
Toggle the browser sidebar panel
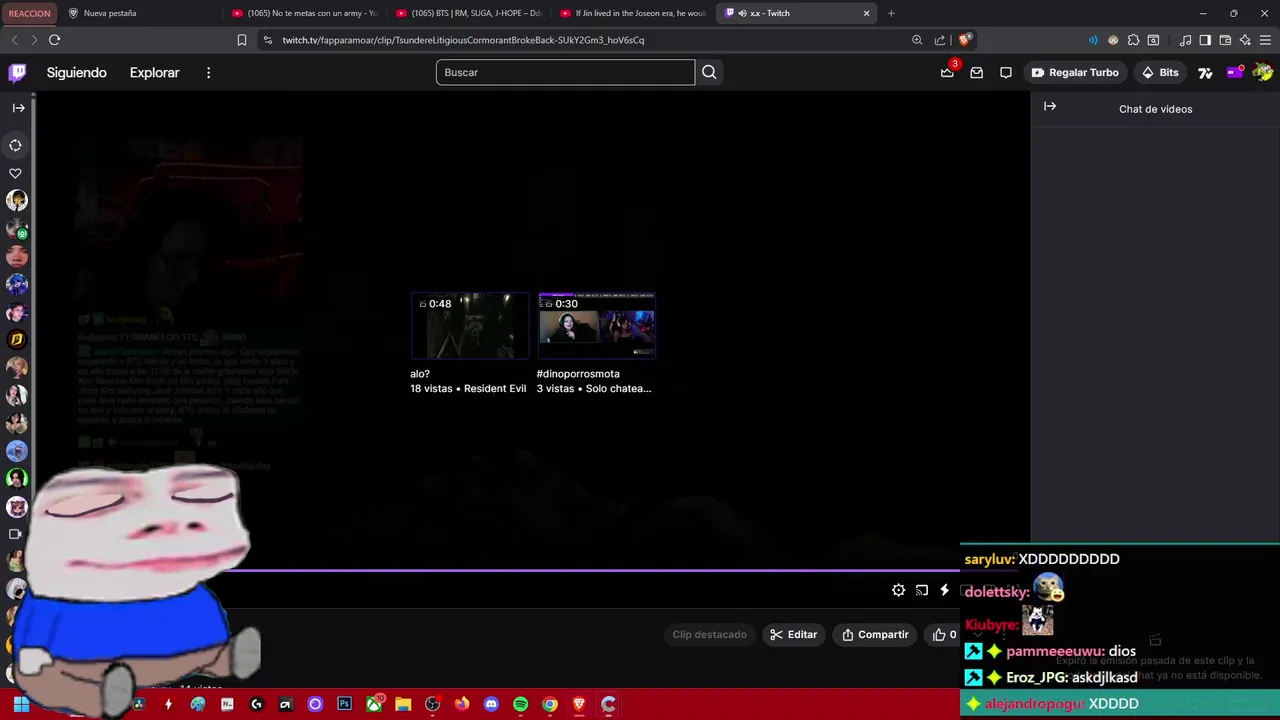pyautogui.click(x=1205, y=40)
